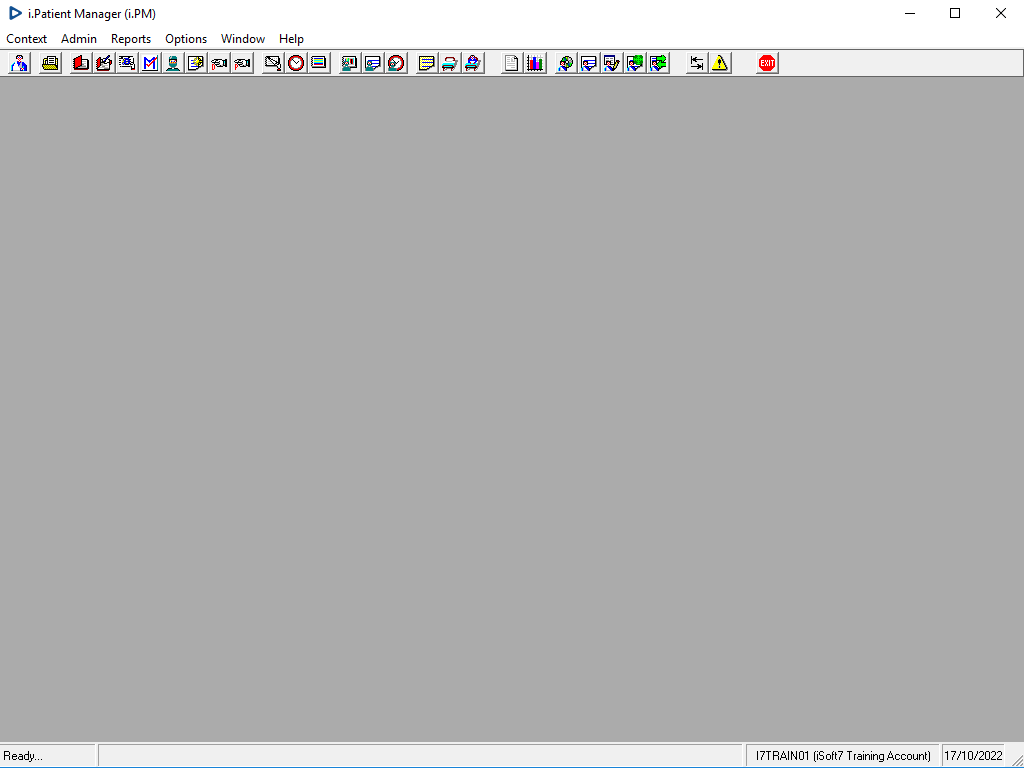Click the Ready... status text
This screenshot has width=1024, height=768.
point(23,756)
